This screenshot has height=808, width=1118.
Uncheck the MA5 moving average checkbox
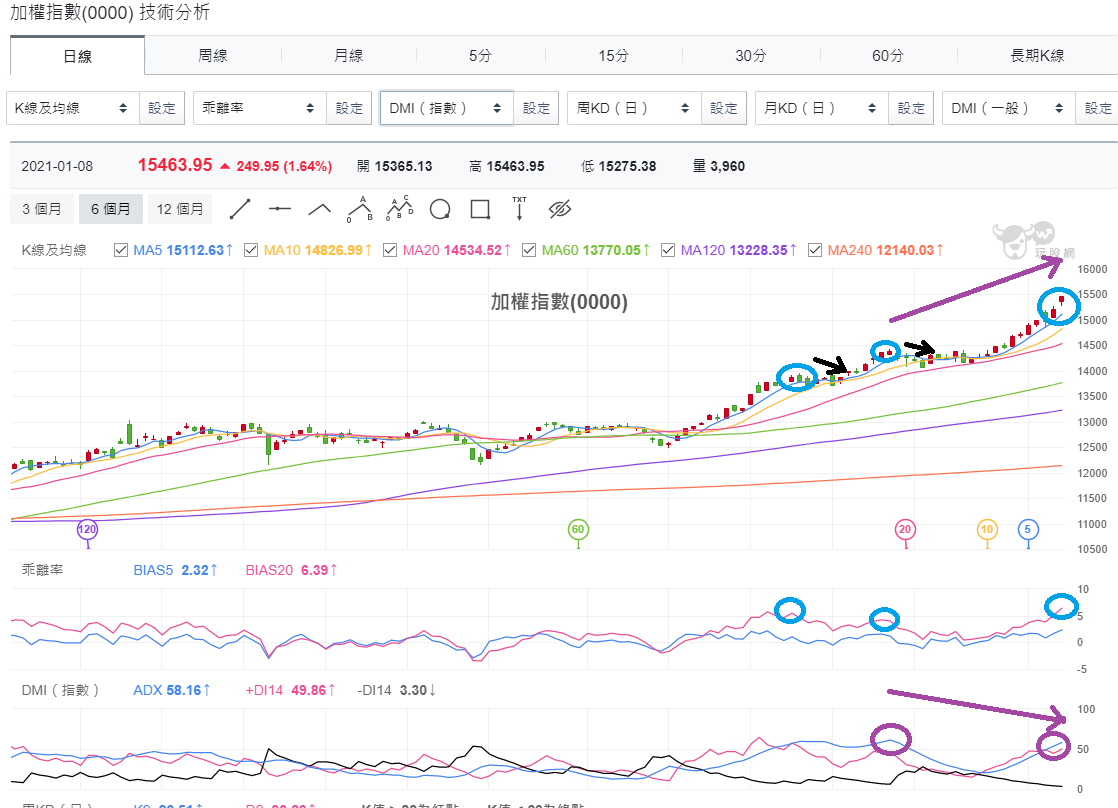[121, 250]
